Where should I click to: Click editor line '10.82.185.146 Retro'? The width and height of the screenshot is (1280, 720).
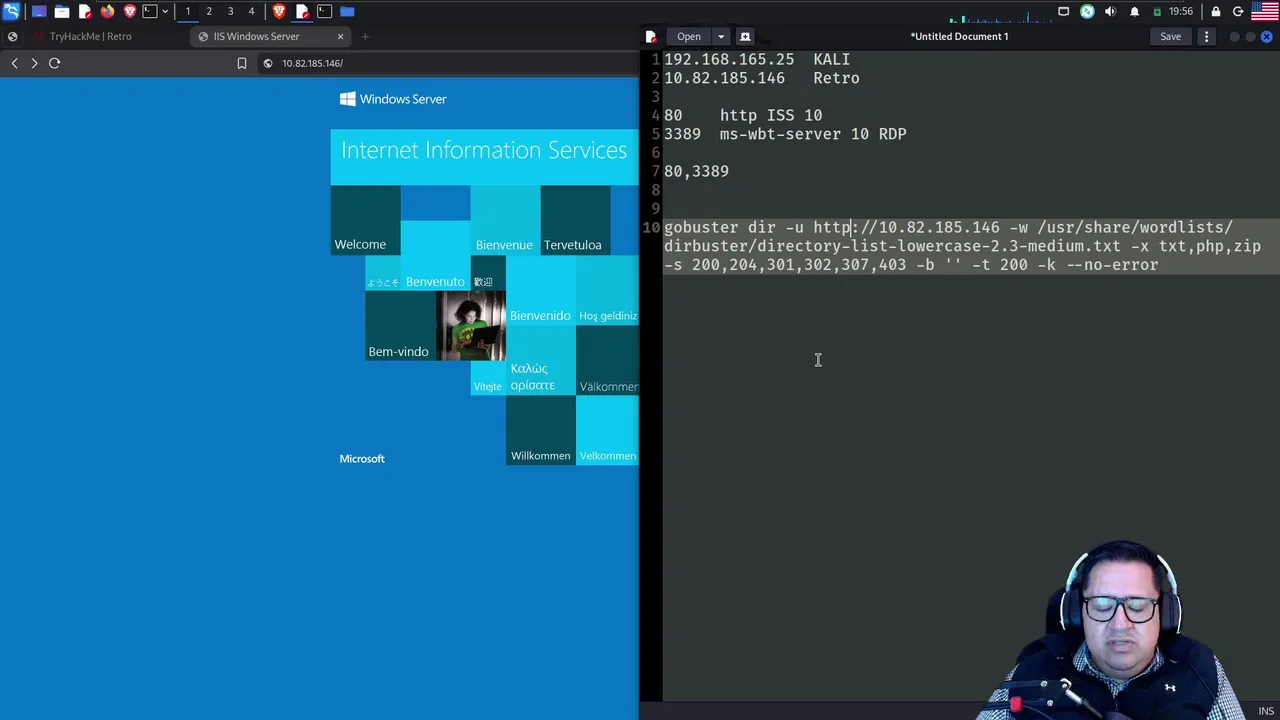point(762,78)
